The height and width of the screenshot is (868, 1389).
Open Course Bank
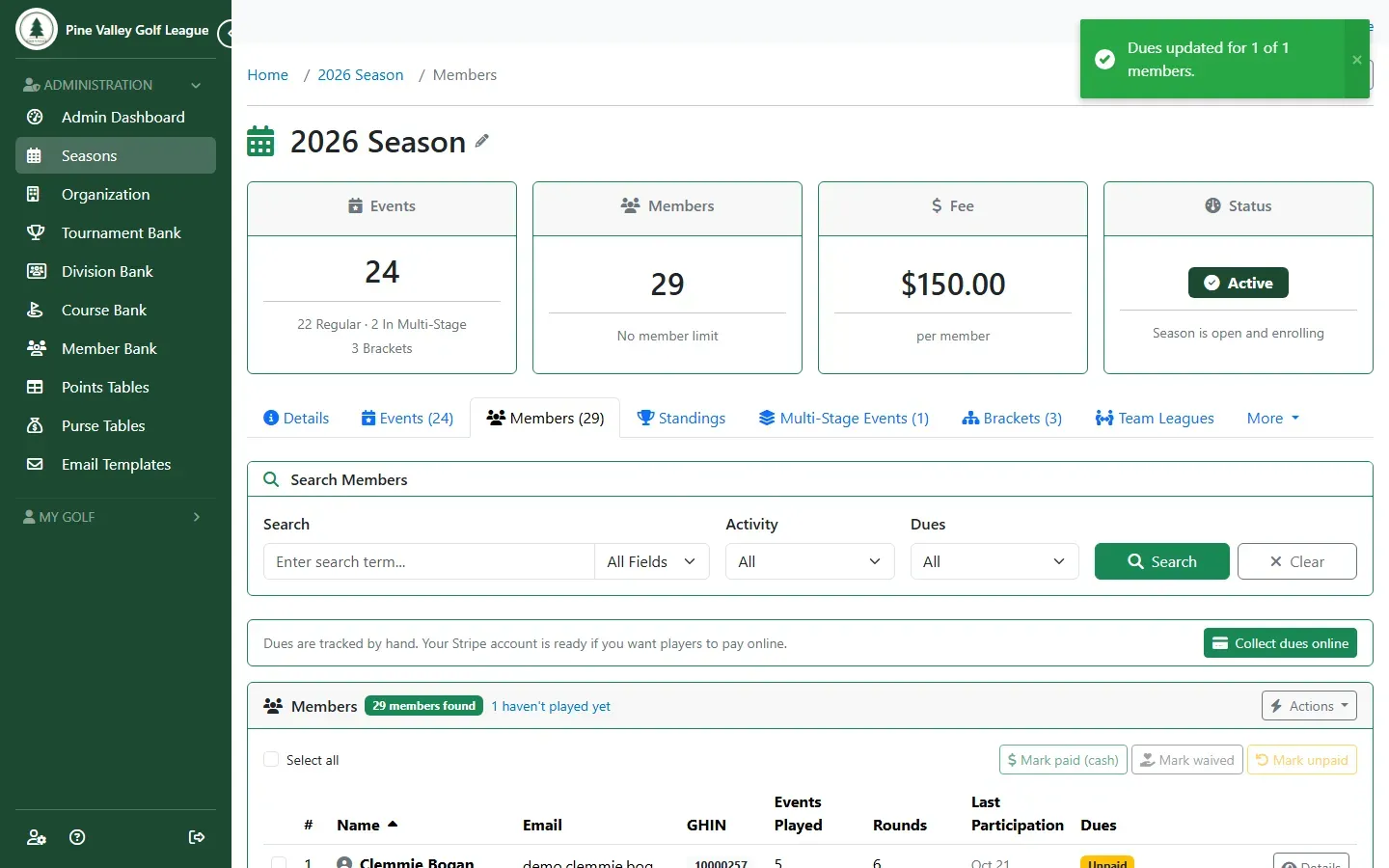click(x=116, y=310)
